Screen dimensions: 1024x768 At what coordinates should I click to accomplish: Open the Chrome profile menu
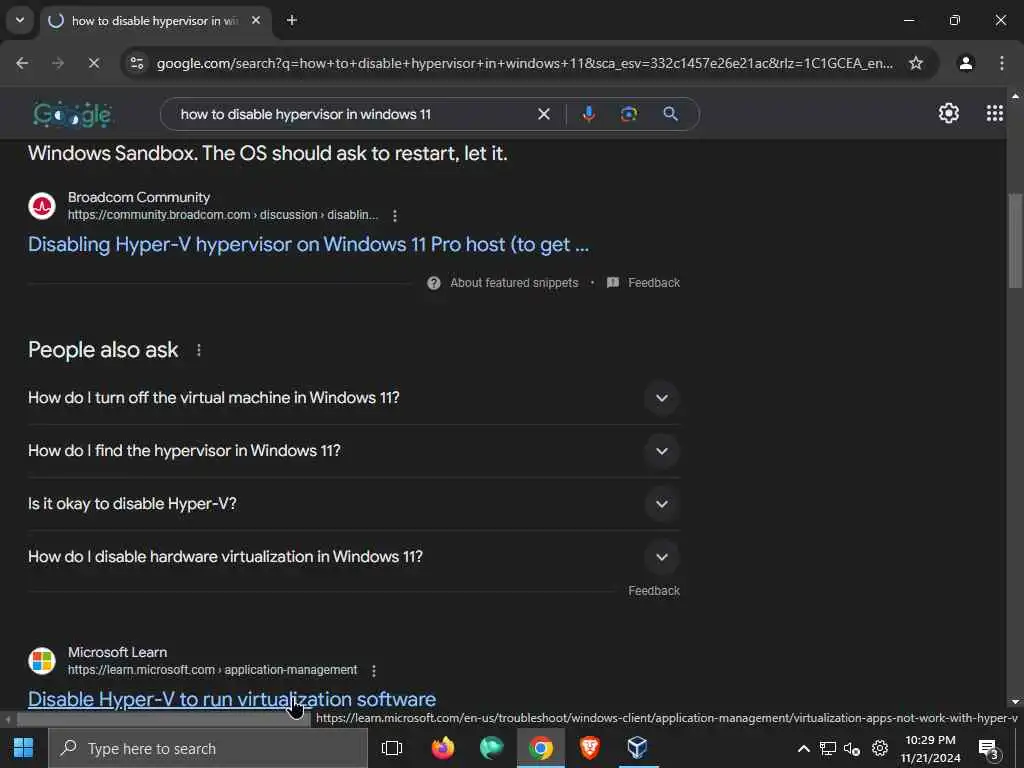pyautogui.click(x=966, y=63)
